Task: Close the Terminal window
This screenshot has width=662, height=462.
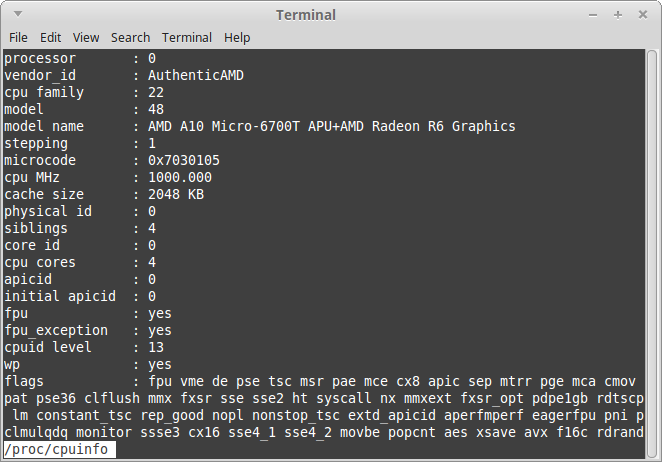Action: click(x=643, y=15)
